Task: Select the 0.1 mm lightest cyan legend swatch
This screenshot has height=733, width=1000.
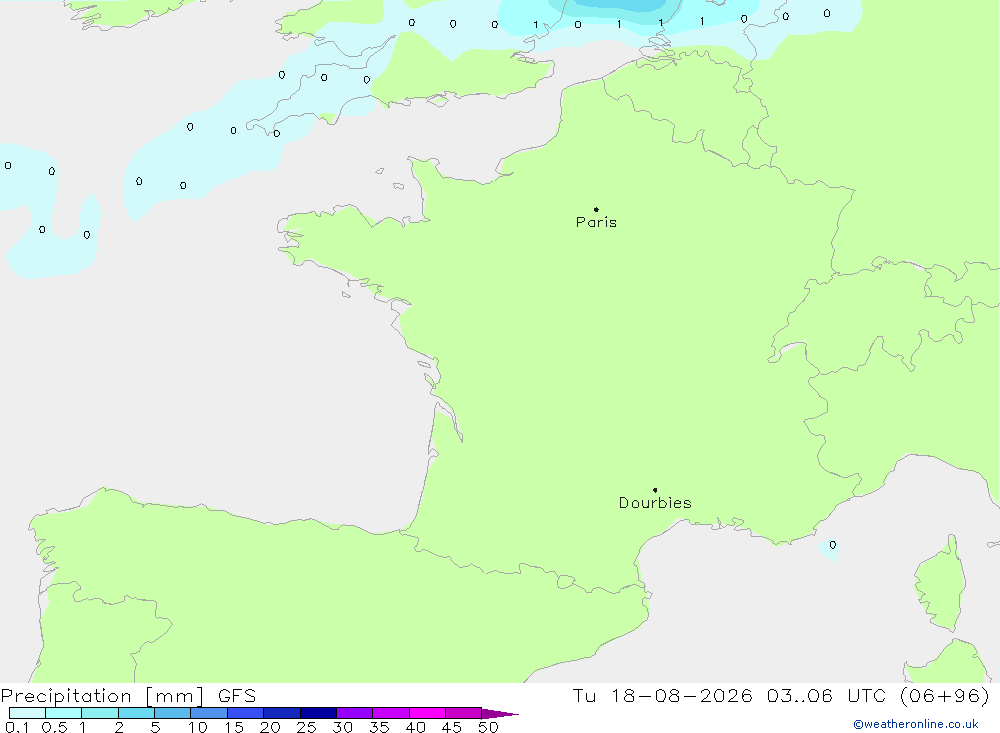Action: pyautogui.click(x=27, y=713)
